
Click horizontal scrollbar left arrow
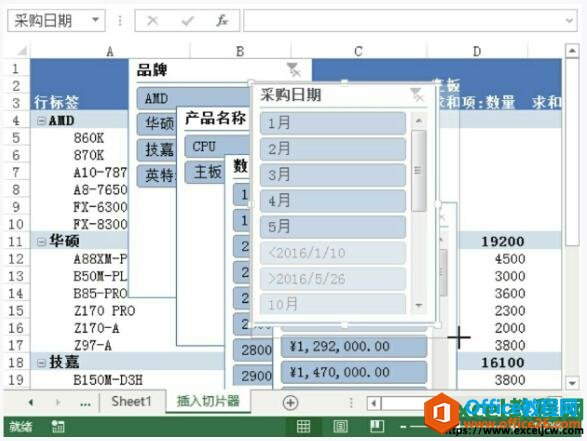(x=373, y=404)
